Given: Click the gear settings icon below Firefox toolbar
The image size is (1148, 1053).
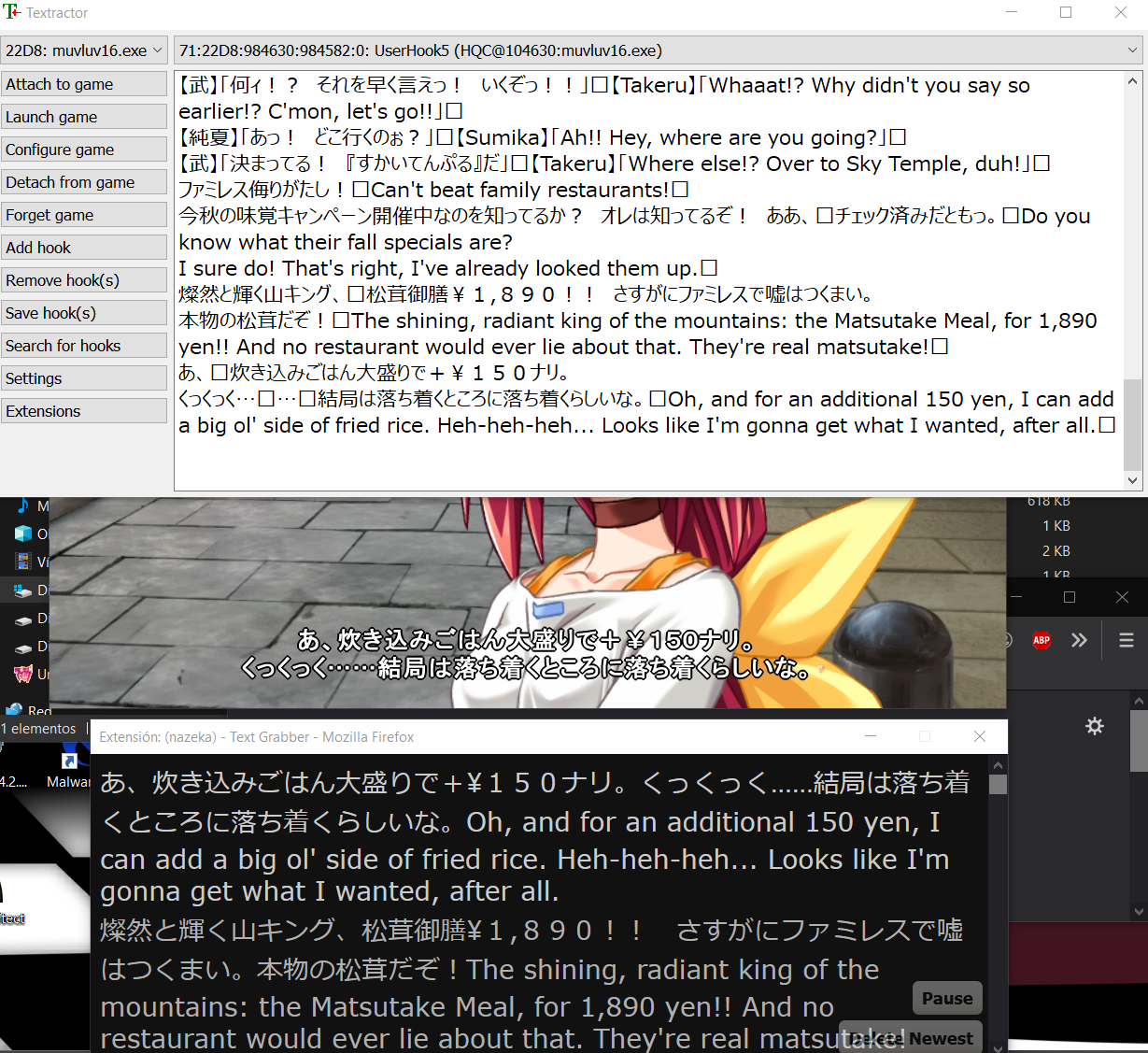Looking at the screenshot, I should (x=1094, y=725).
